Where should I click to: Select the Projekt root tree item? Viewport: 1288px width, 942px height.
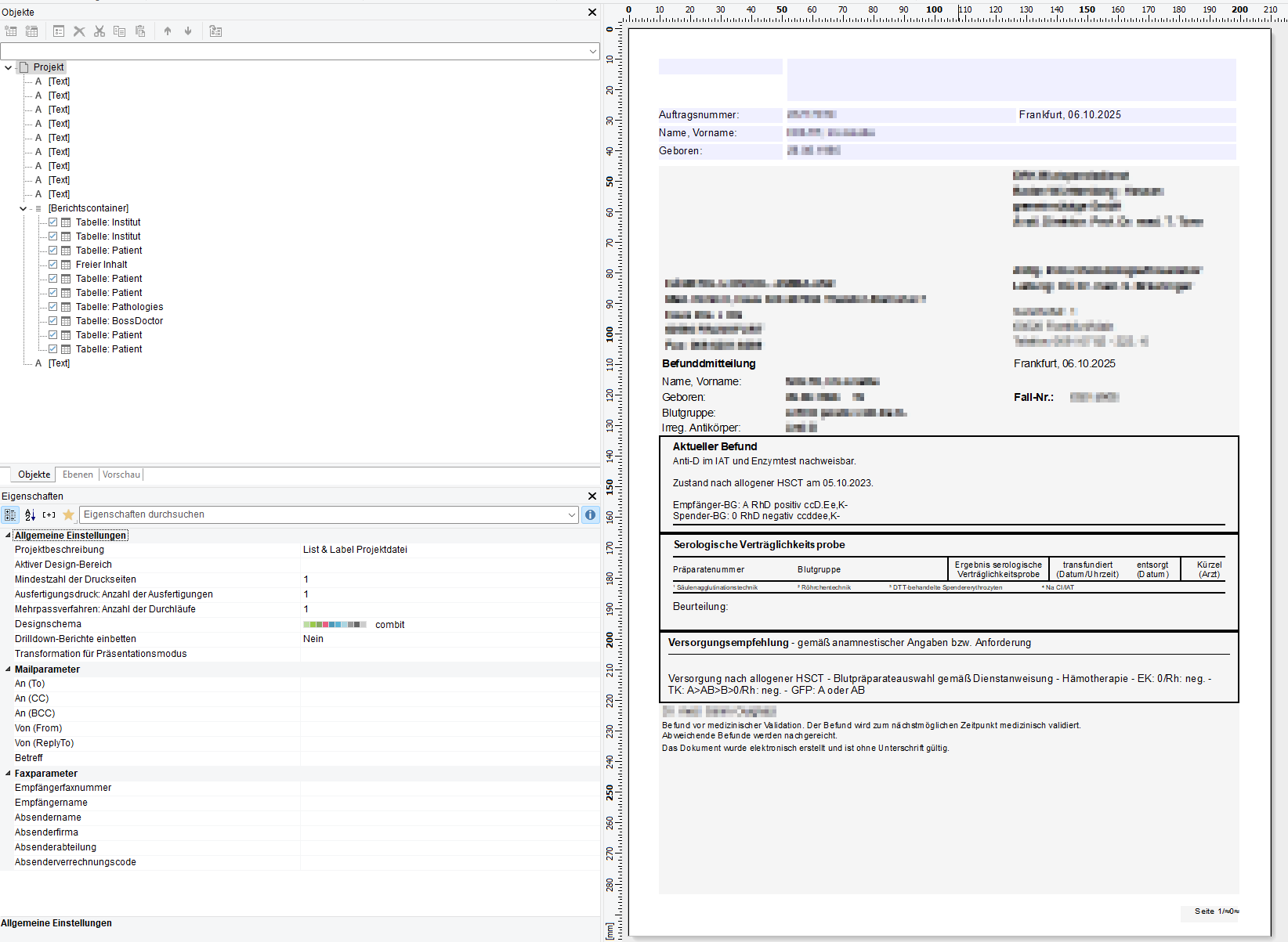pyautogui.click(x=48, y=67)
